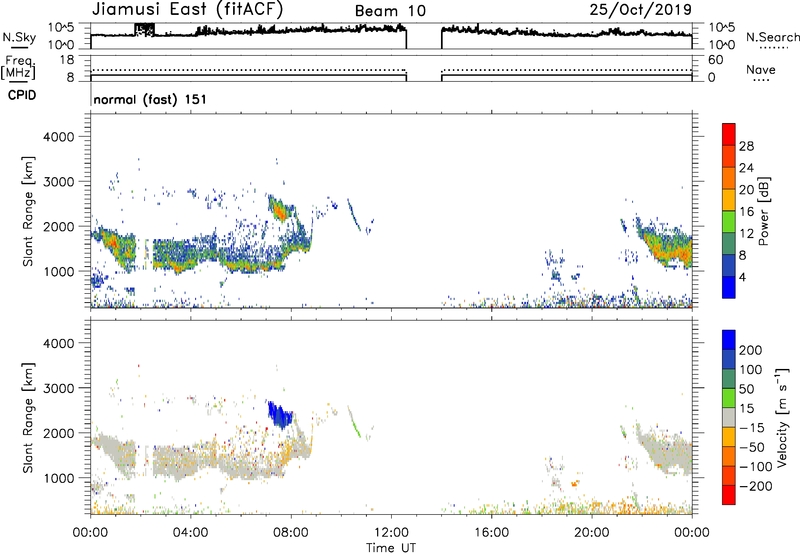Click the noisy N.Sky burst box near 02:00 UT

[144, 30]
